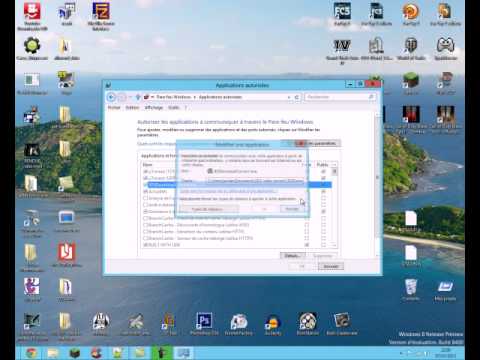Toggle BranchCache Extraction du contenu checkbox
The height and width of the screenshot is (360, 480).
pyautogui.click(x=145, y=232)
